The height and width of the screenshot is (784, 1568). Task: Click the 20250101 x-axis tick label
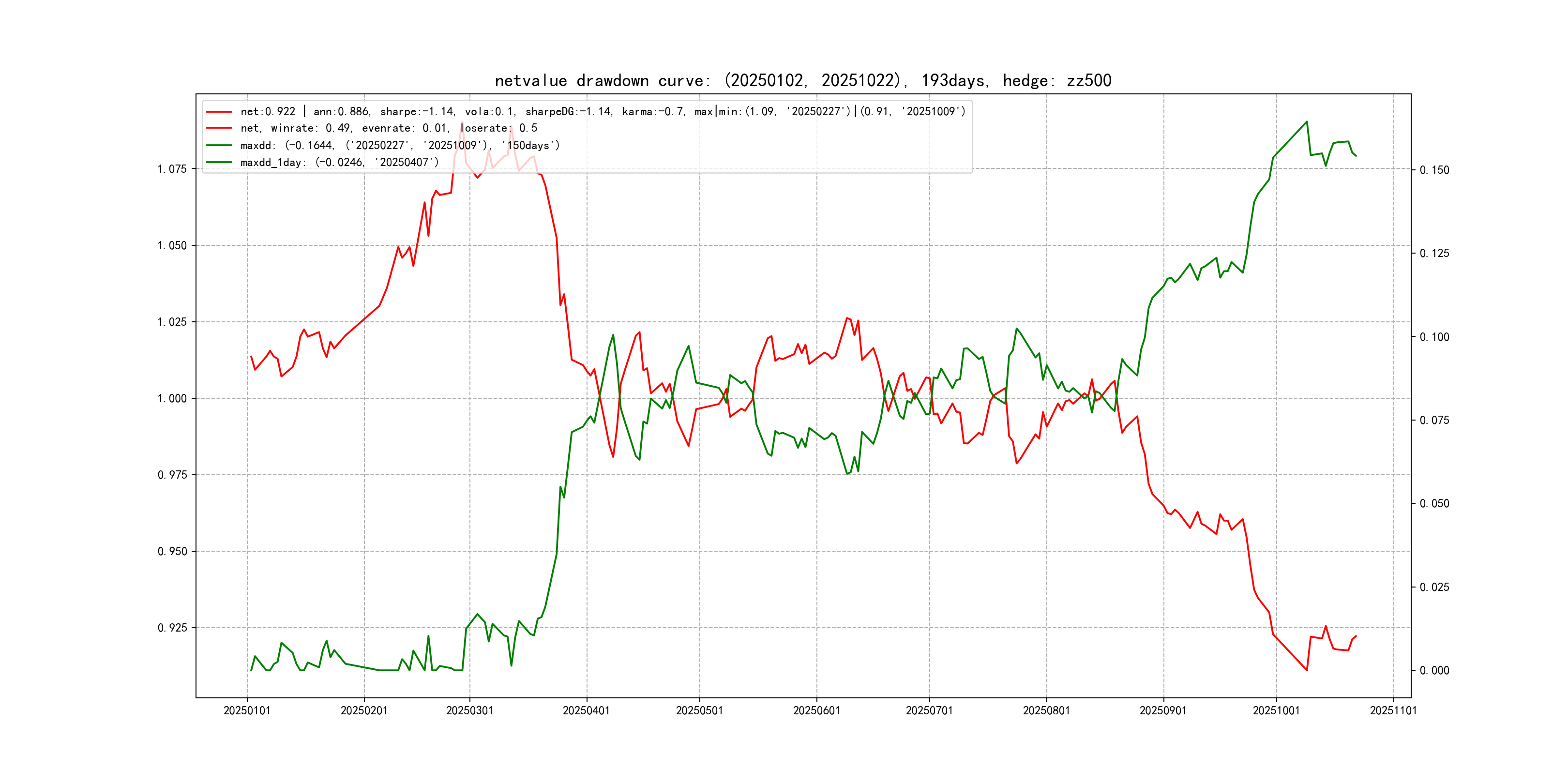tap(246, 711)
